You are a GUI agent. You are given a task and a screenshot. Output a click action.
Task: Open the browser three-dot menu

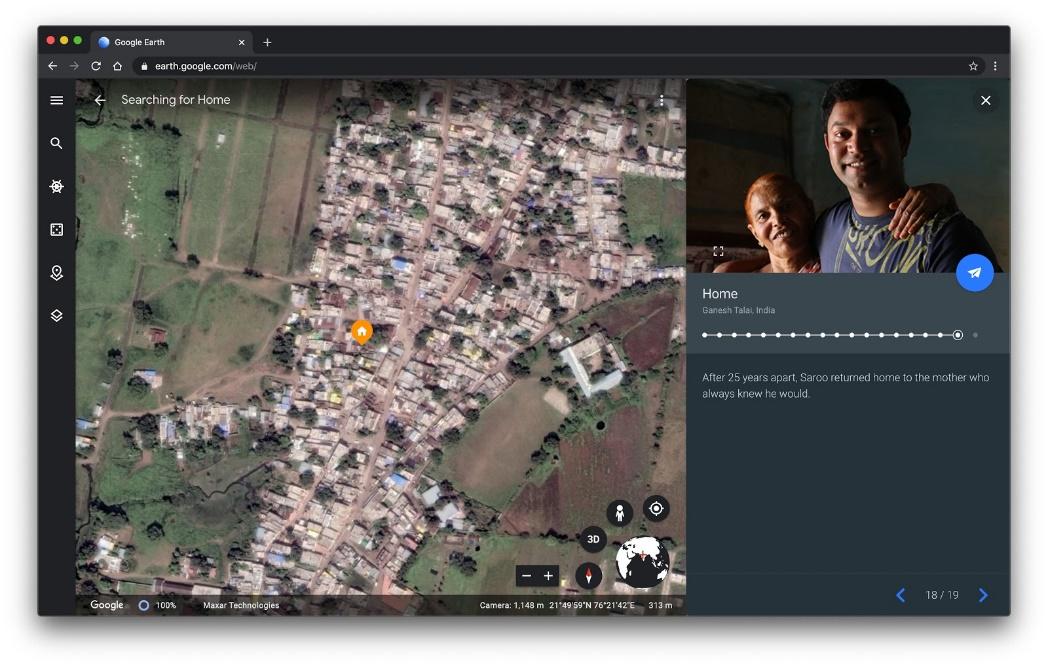tap(995, 66)
